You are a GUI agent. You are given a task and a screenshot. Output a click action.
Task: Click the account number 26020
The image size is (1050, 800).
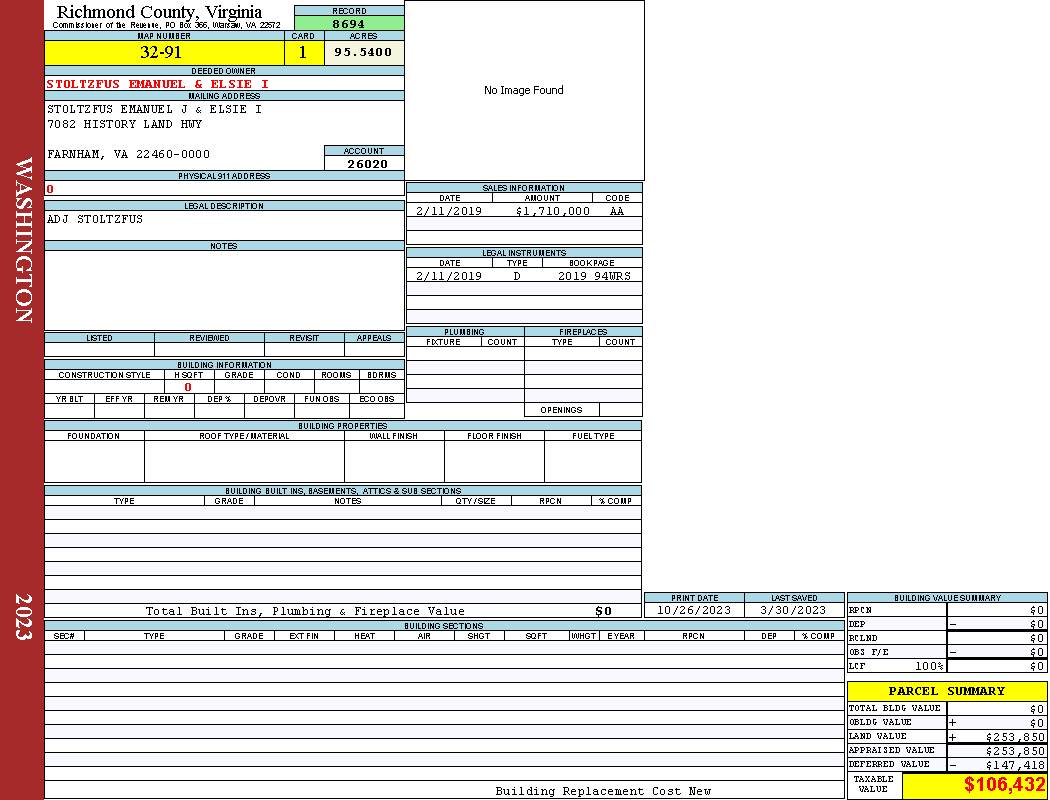coord(366,164)
